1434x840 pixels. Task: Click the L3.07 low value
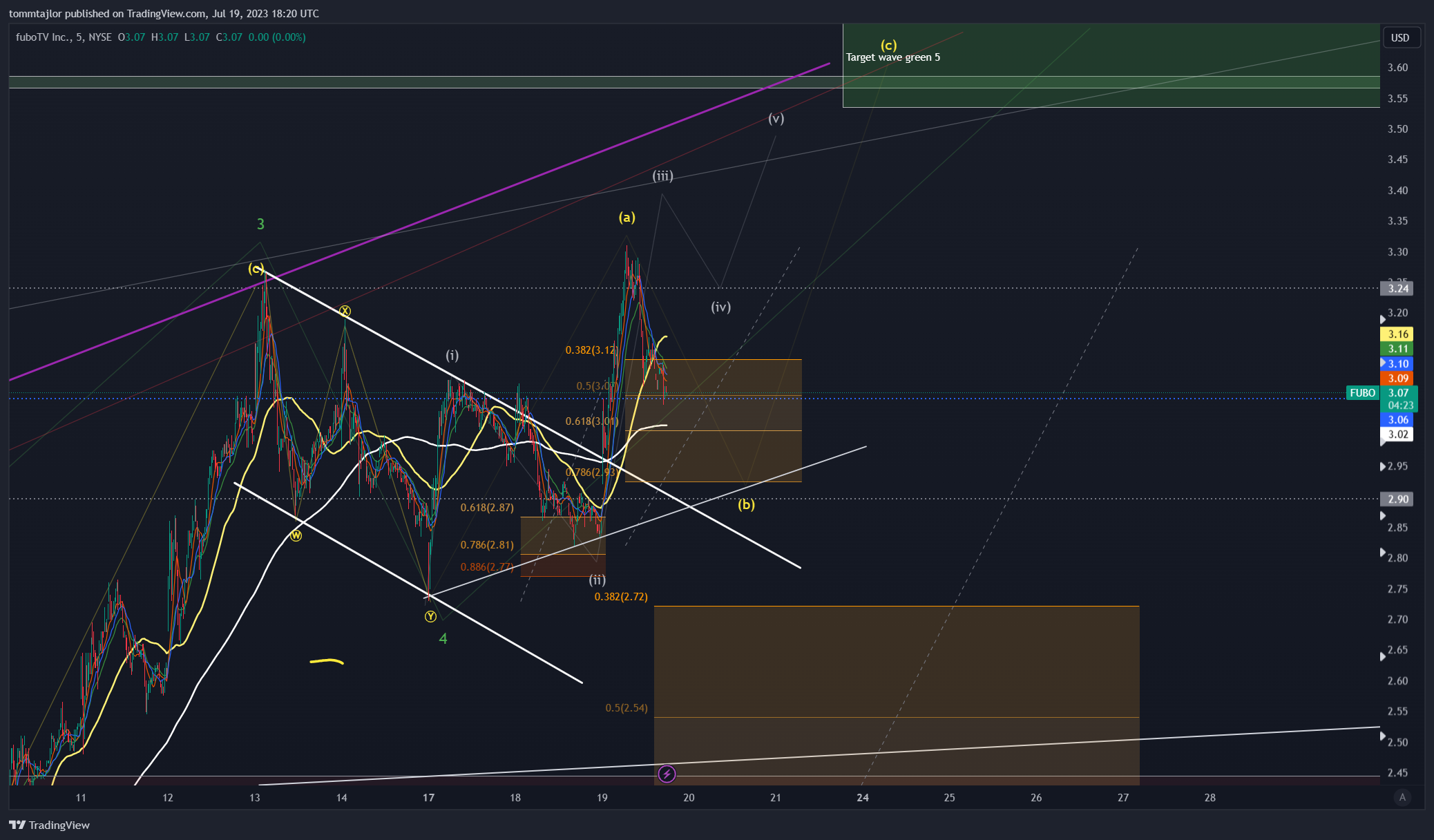(197, 37)
